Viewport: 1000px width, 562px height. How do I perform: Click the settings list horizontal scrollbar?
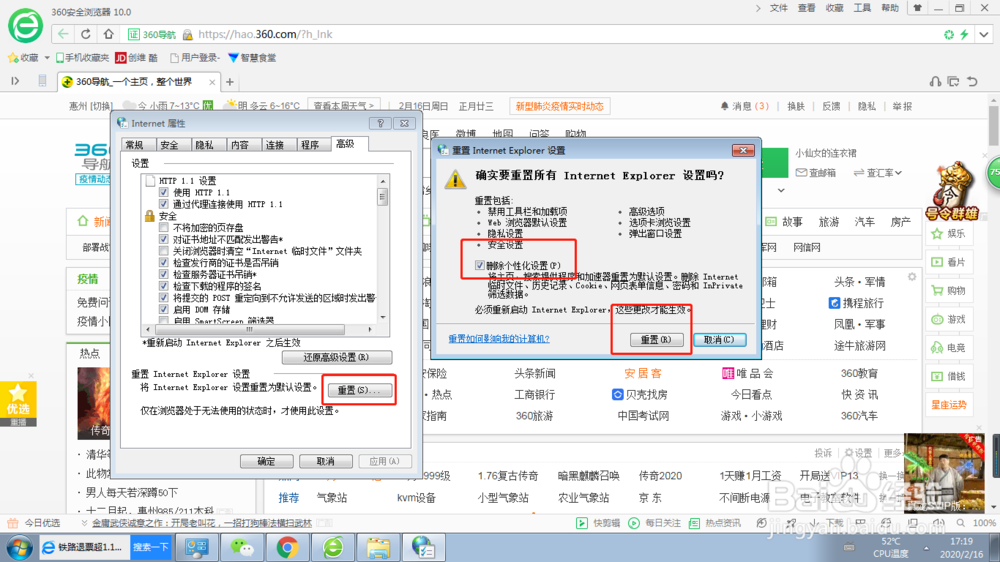[259, 330]
